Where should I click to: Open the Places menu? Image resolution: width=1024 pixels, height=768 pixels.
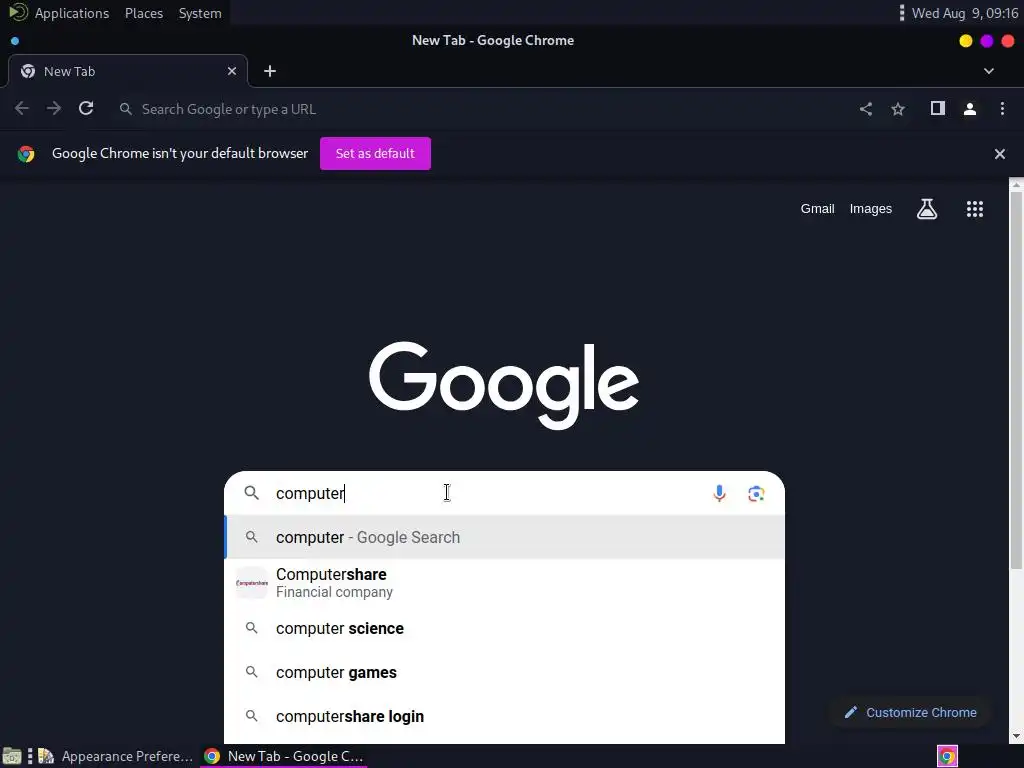coord(144,13)
